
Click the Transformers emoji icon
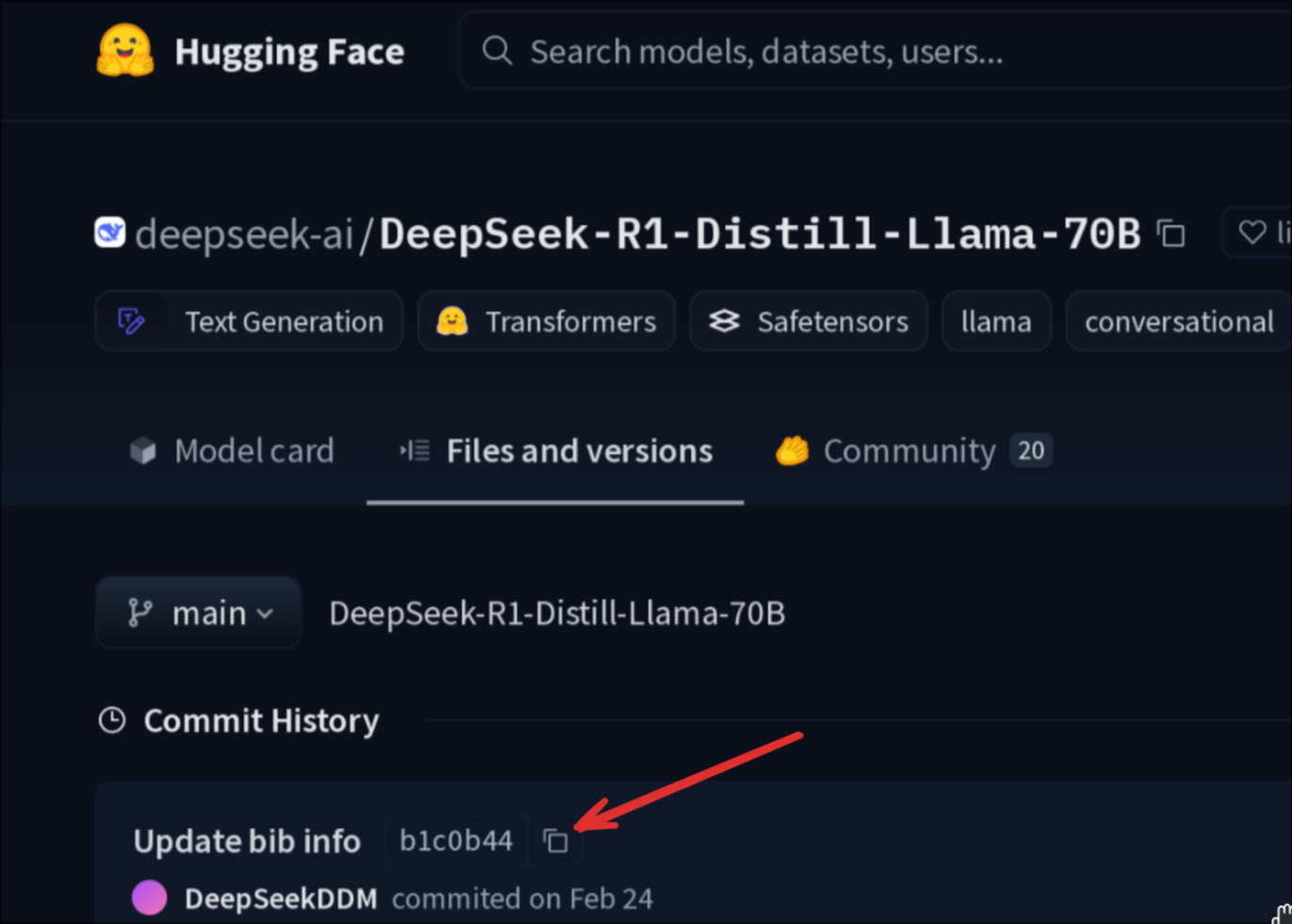click(452, 321)
